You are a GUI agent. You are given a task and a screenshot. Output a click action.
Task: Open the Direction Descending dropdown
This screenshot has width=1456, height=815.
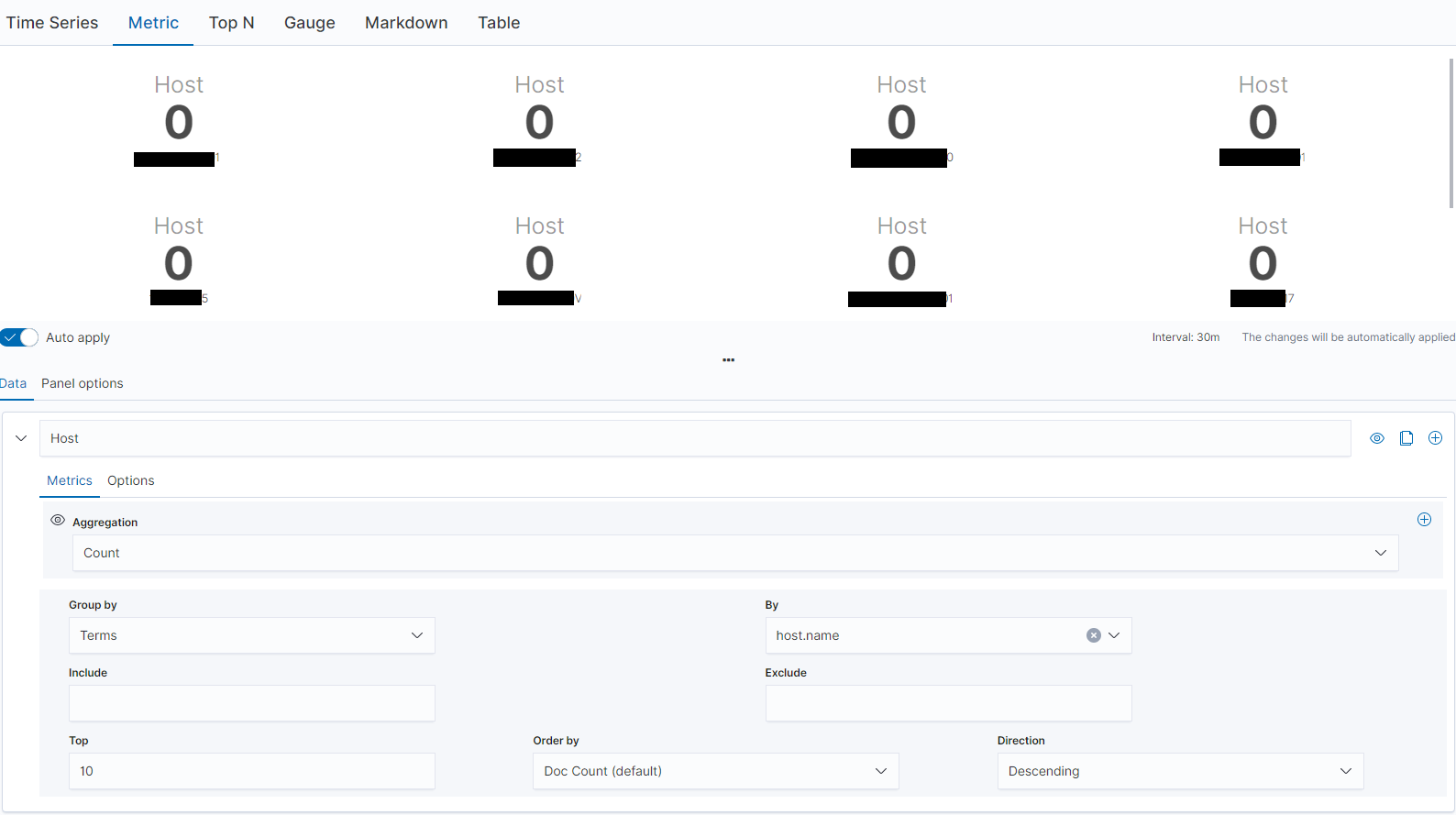point(1181,771)
